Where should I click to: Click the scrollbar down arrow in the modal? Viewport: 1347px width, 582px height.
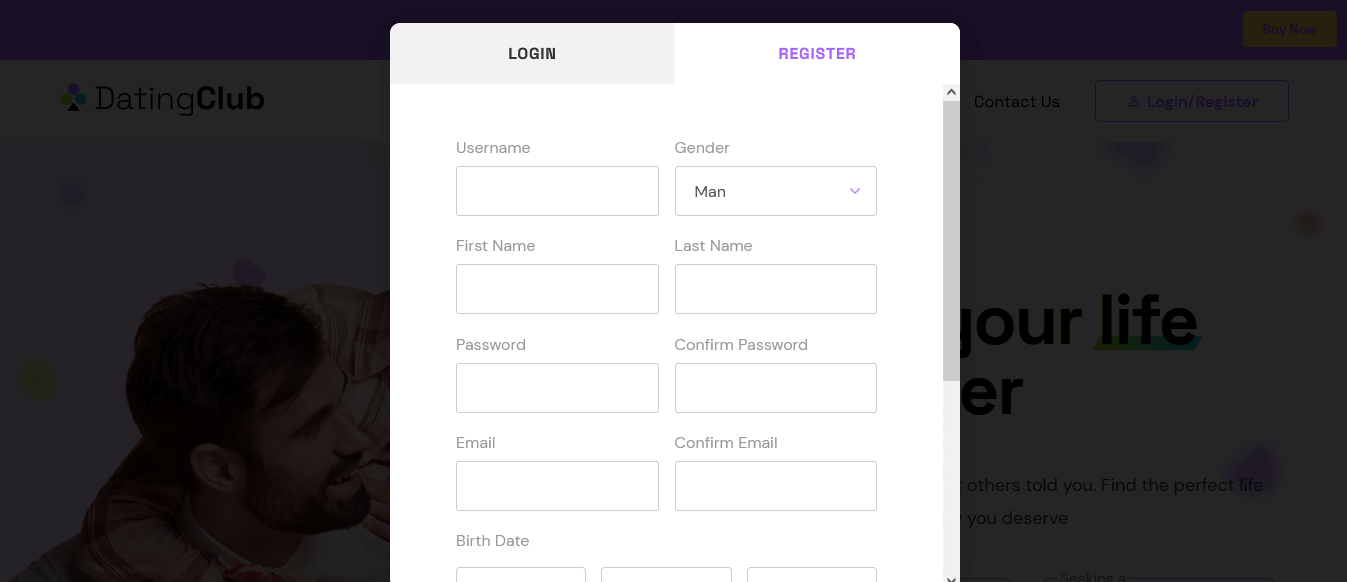(x=951, y=577)
